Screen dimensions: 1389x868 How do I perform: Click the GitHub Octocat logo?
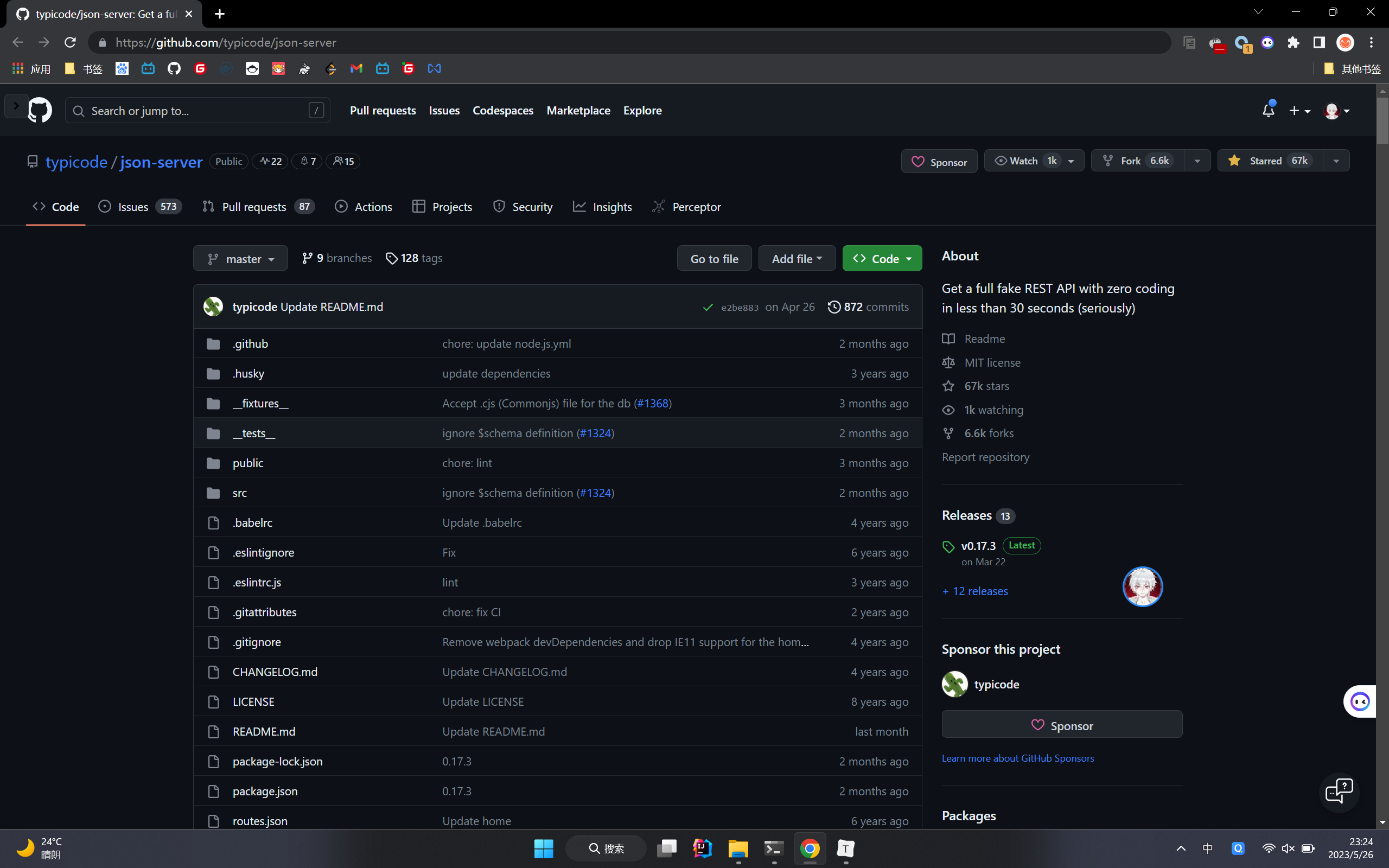[40, 110]
